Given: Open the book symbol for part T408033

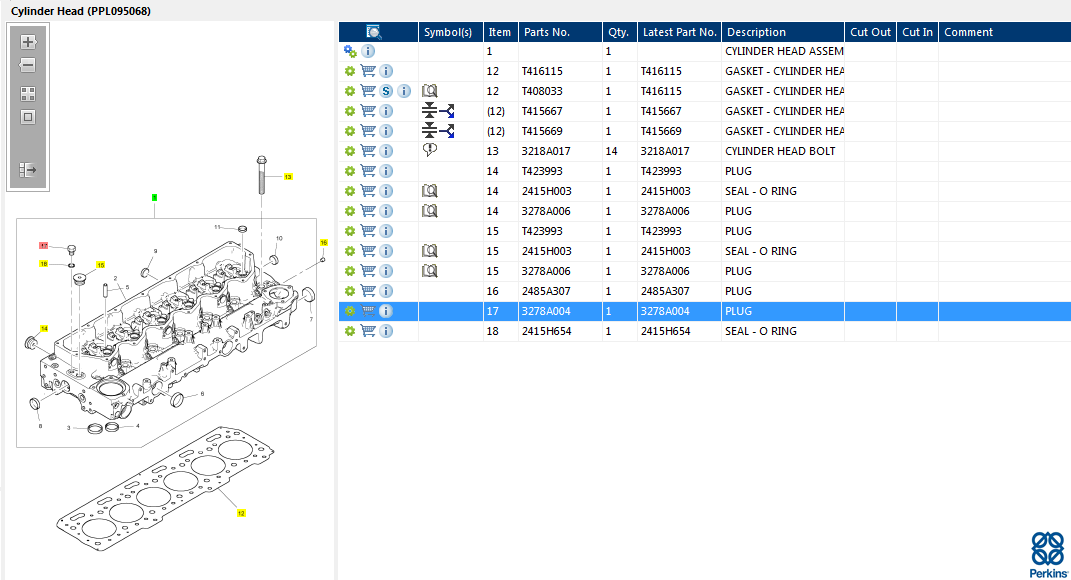Looking at the screenshot, I should (430, 91).
